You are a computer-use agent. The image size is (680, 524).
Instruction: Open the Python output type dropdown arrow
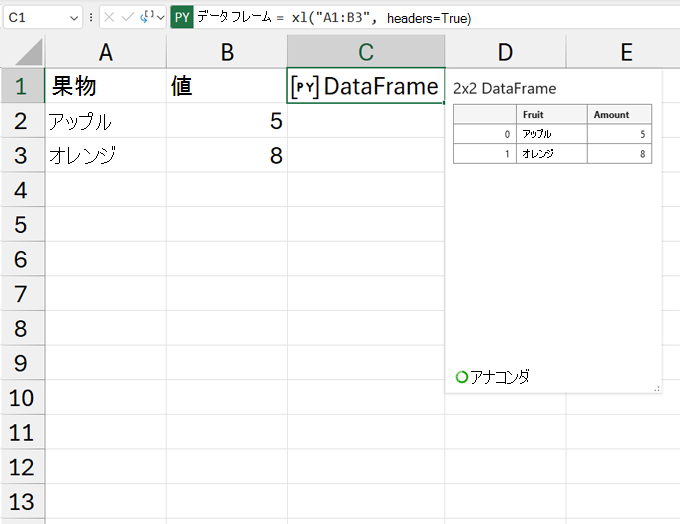point(161,18)
